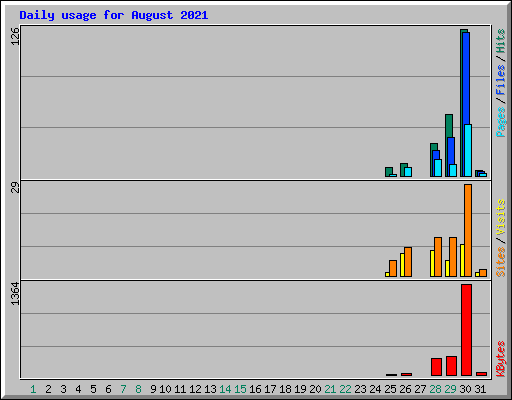The image size is (512, 400).
Task: Click day label '14' on the x-axis
Action: tap(225, 389)
